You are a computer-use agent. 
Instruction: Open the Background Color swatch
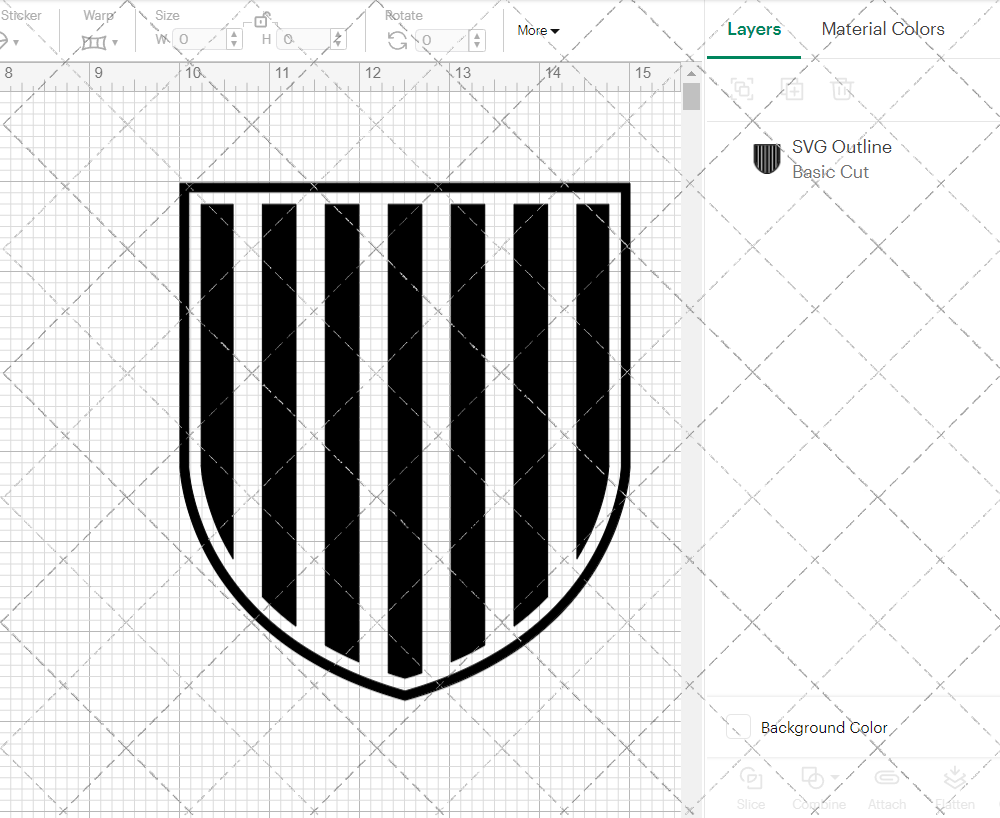pyautogui.click(x=738, y=727)
